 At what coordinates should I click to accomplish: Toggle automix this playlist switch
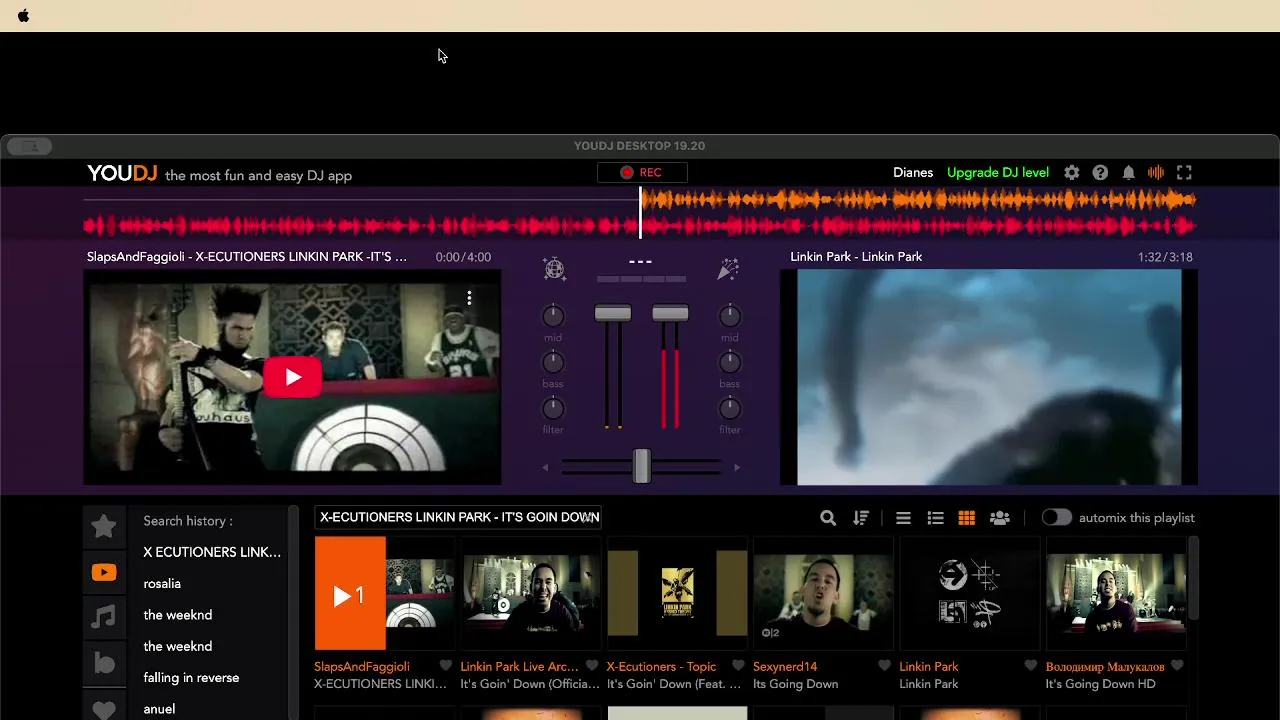tap(1056, 517)
